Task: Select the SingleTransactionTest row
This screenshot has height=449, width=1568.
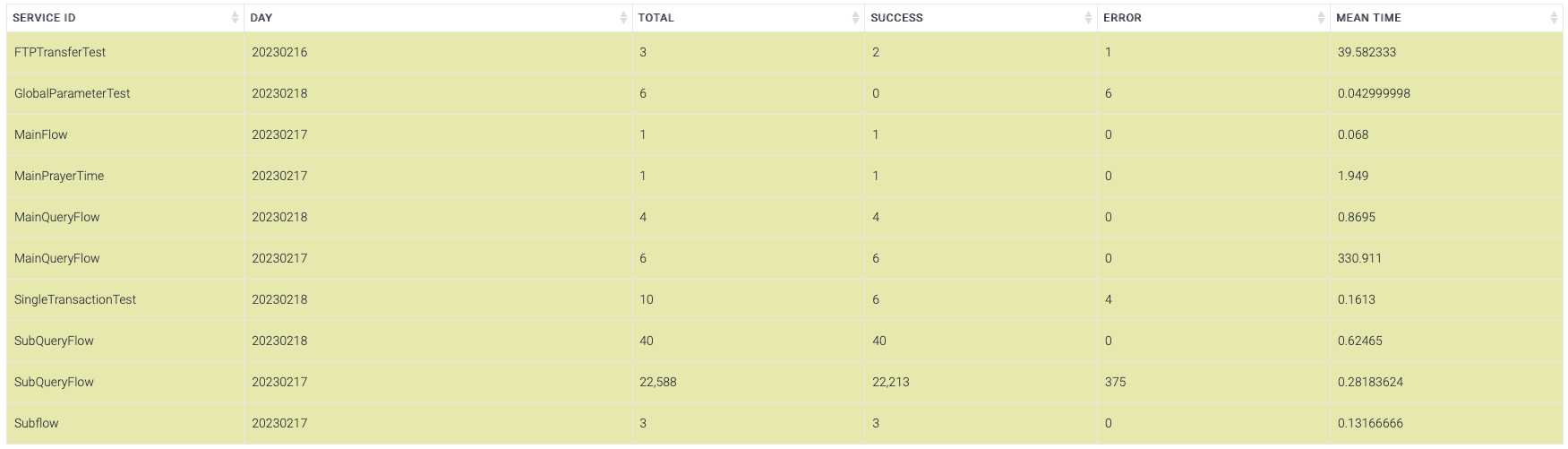Action: [x=75, y=299]
